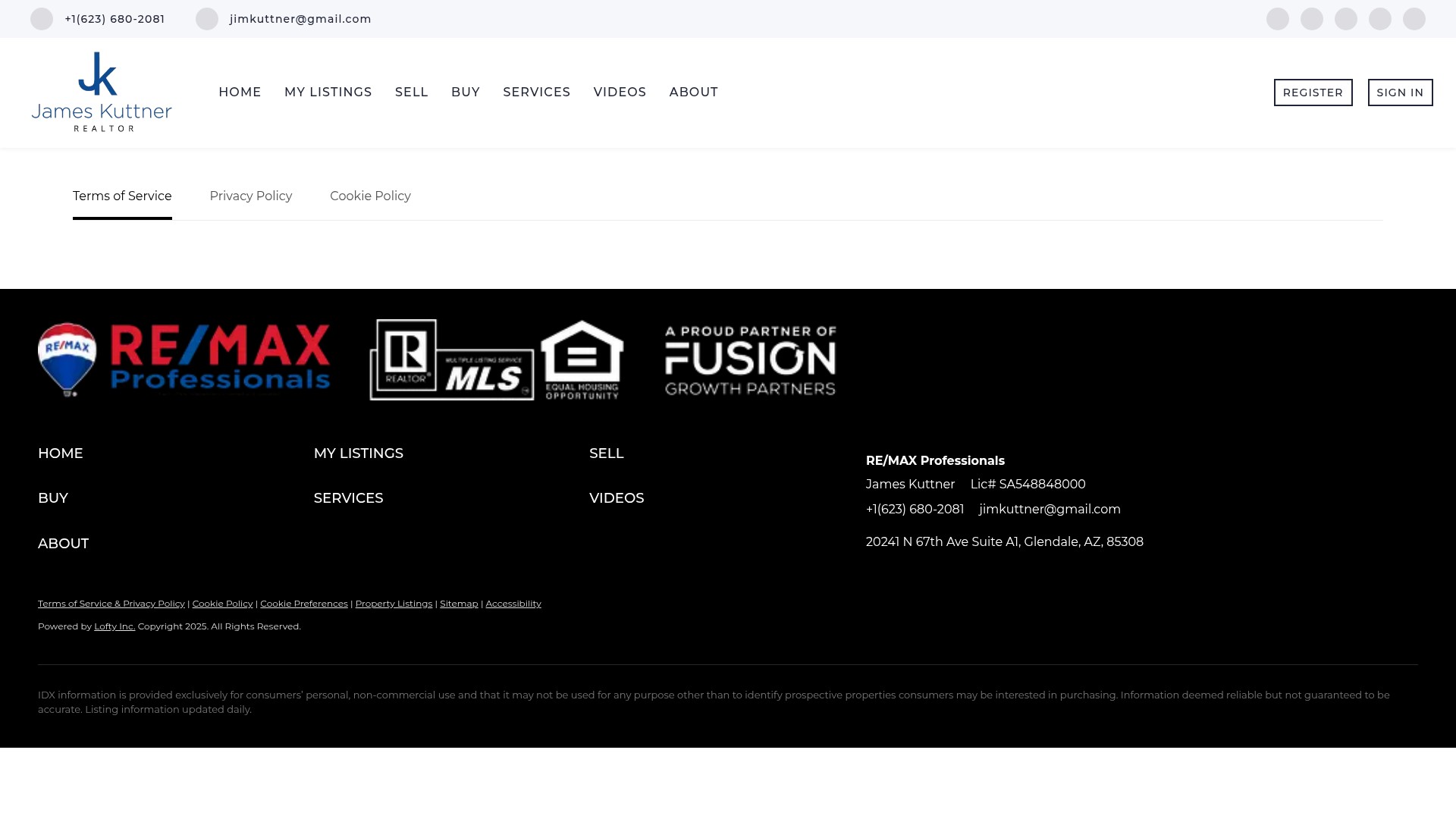Open About in the top navigation

pos(694,93)
